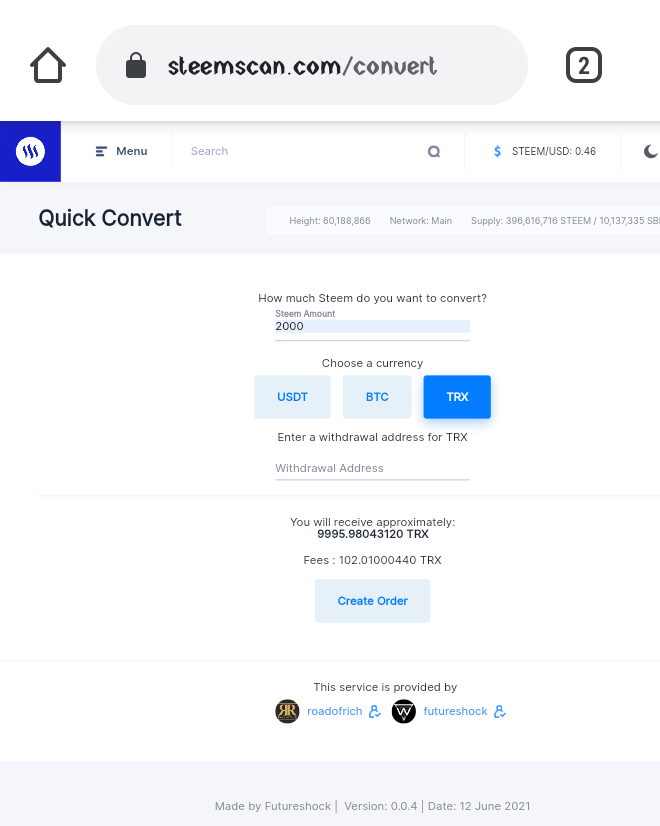660x826 pixels.
Task: Open the browser tabs counter showing 2
Action: tap(584, 65)
